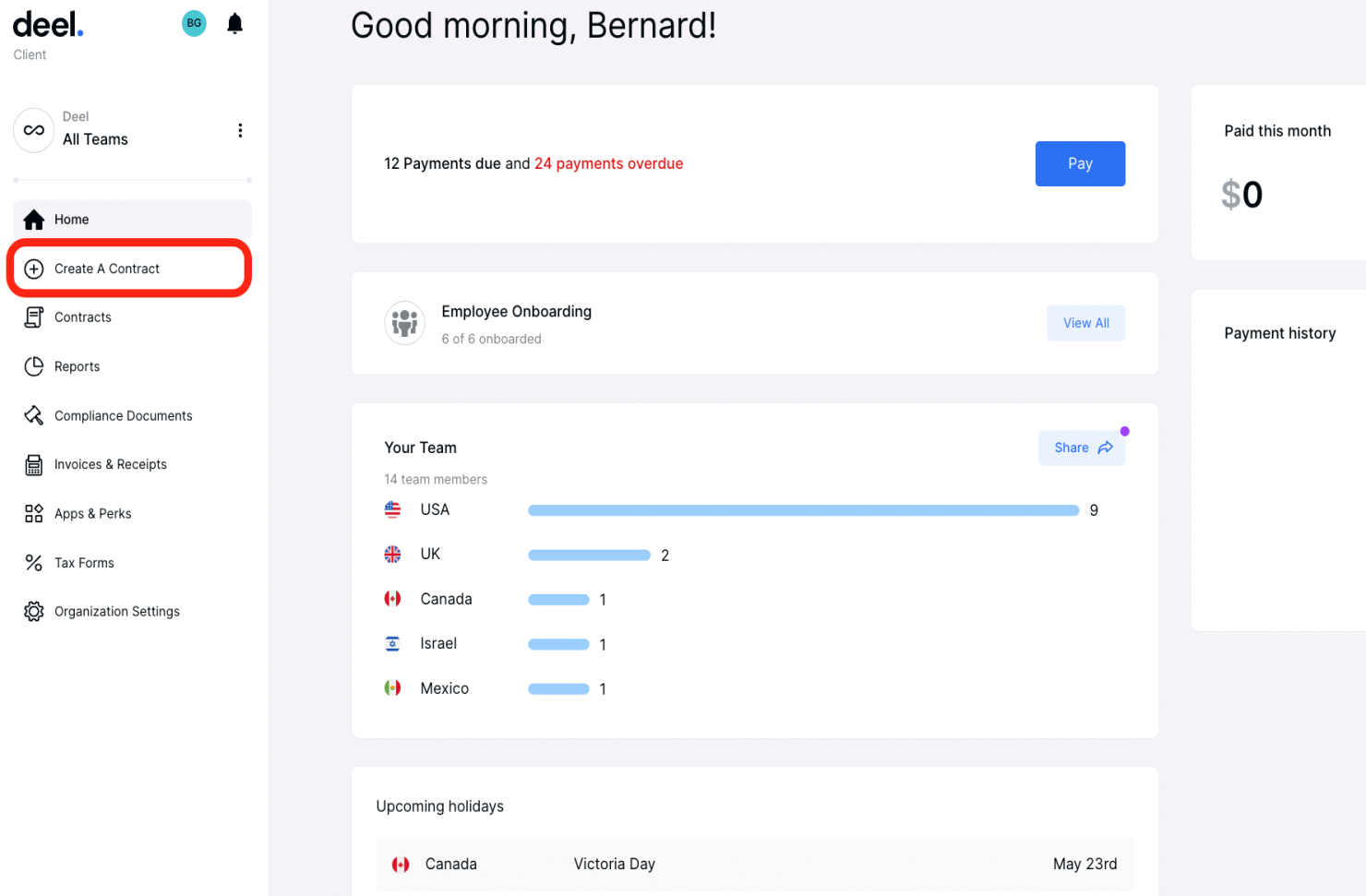
Task: Click the Deel logo
Action: pos(48,25)
